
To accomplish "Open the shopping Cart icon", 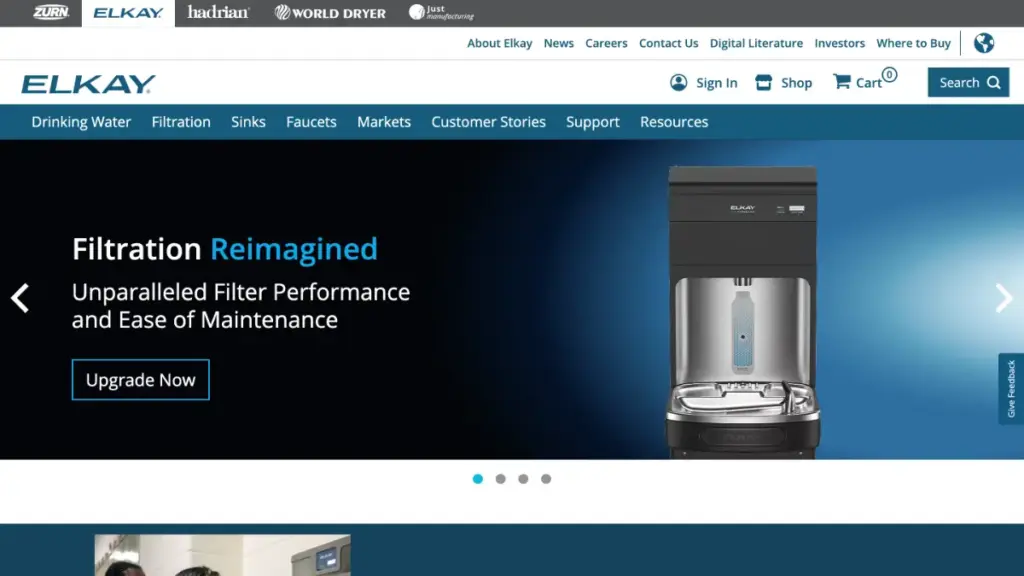I will (842, 82).
